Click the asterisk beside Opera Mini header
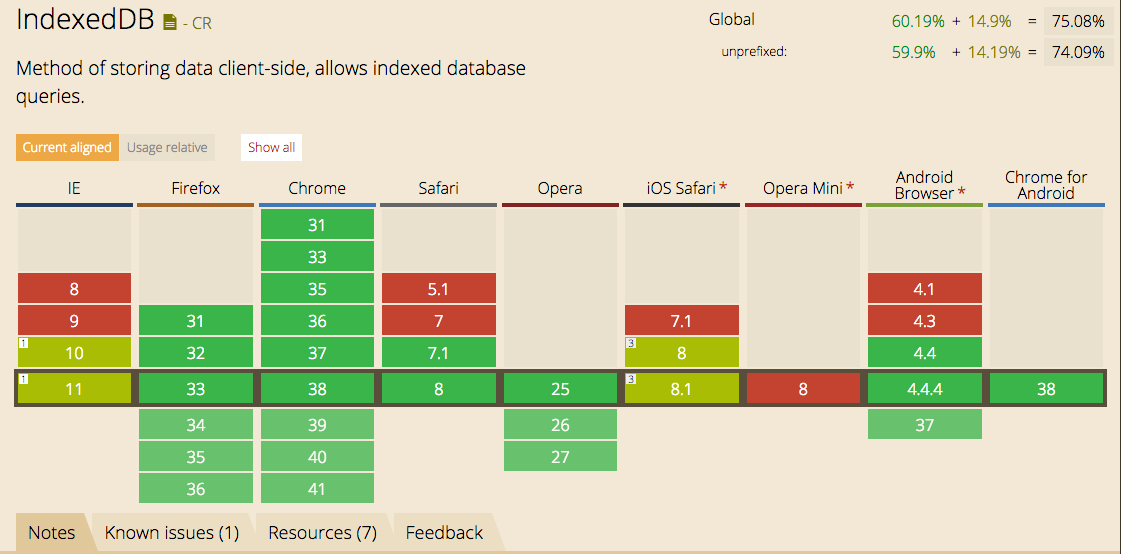 [850, 188]
